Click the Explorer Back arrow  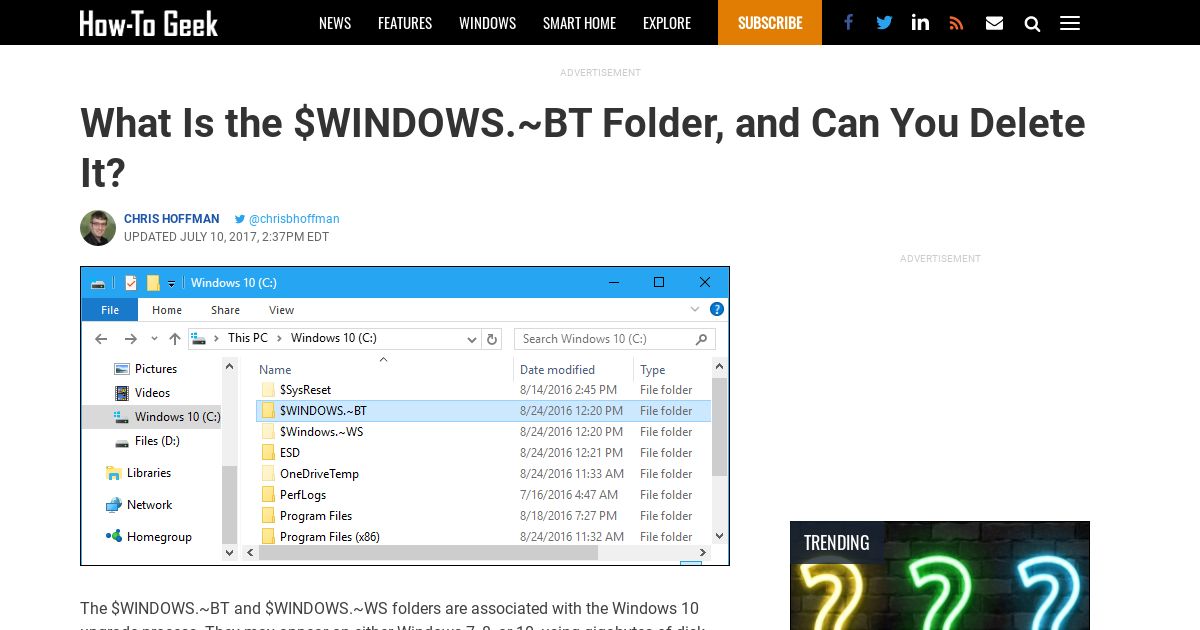pos(101,339)
